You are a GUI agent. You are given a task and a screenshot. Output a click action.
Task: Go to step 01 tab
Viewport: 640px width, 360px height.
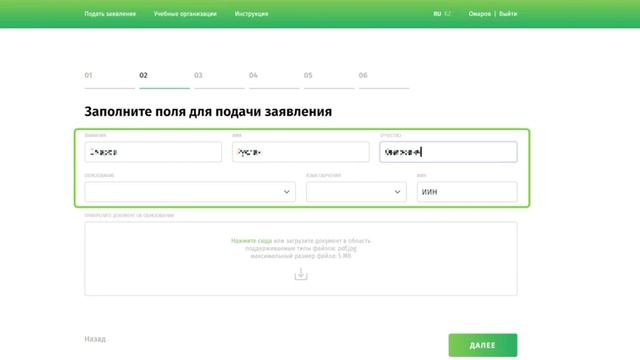click(x=109, y=79)
